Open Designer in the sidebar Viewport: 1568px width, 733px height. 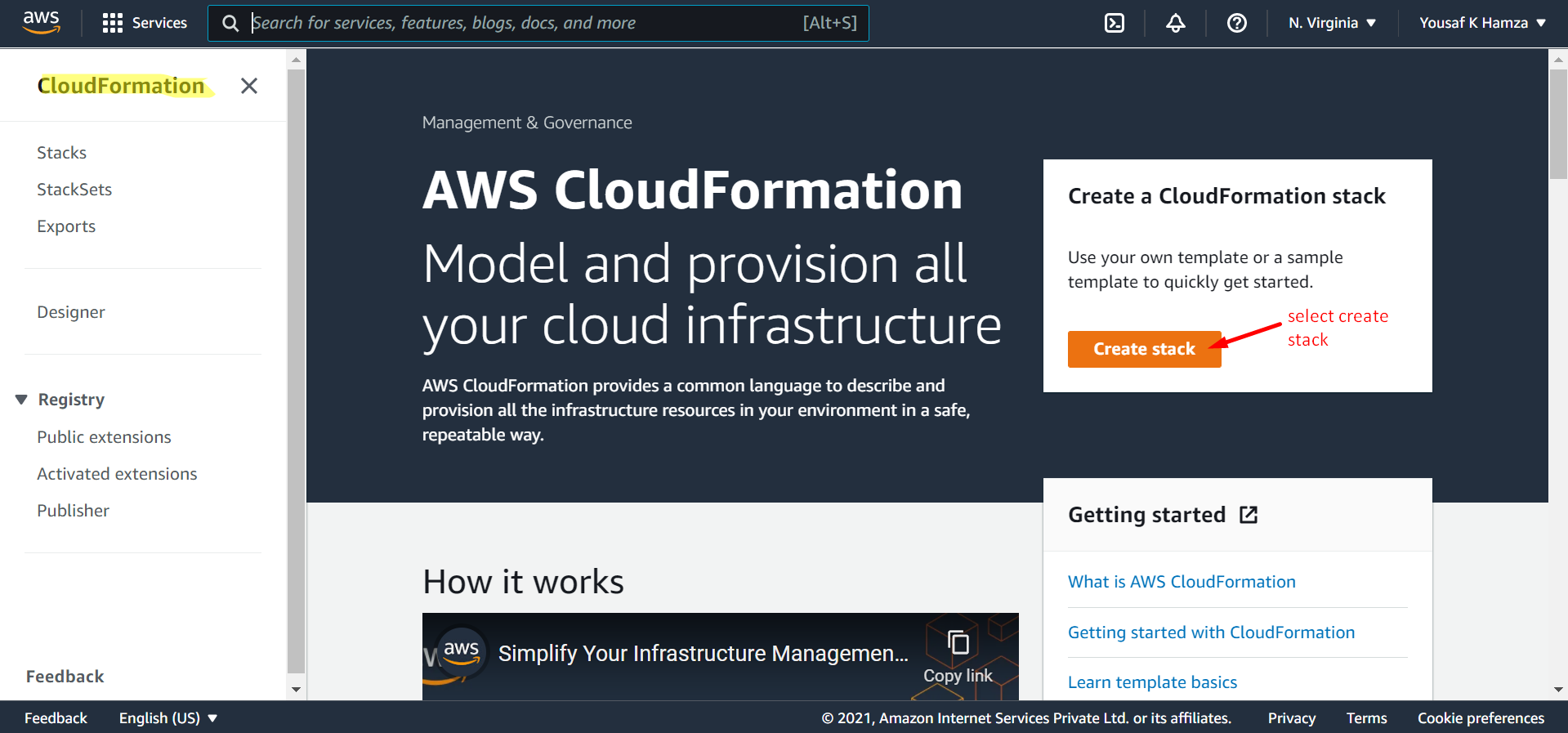point(71,312)
